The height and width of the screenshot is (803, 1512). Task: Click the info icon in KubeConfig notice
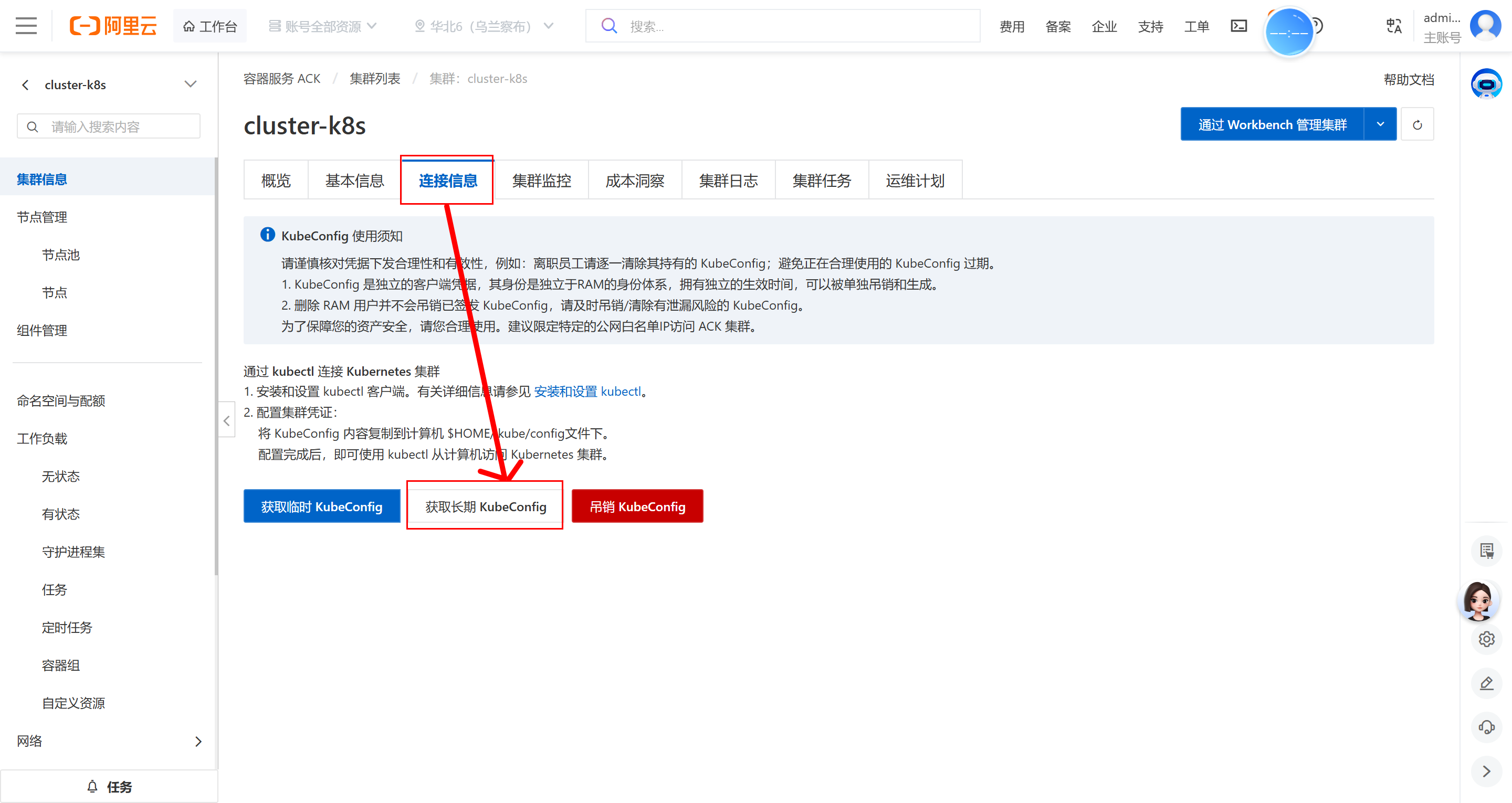tap(267, 235)
